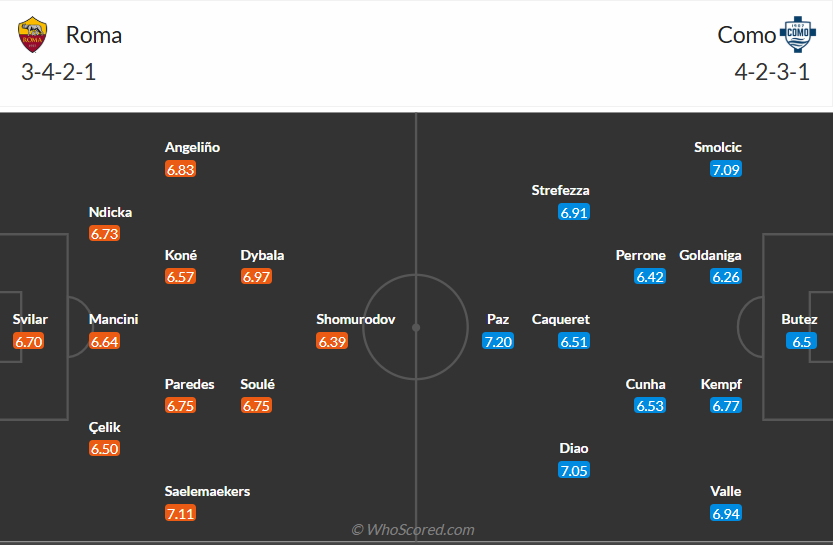Click Angeliño's 6.83 rating badge

181,169
